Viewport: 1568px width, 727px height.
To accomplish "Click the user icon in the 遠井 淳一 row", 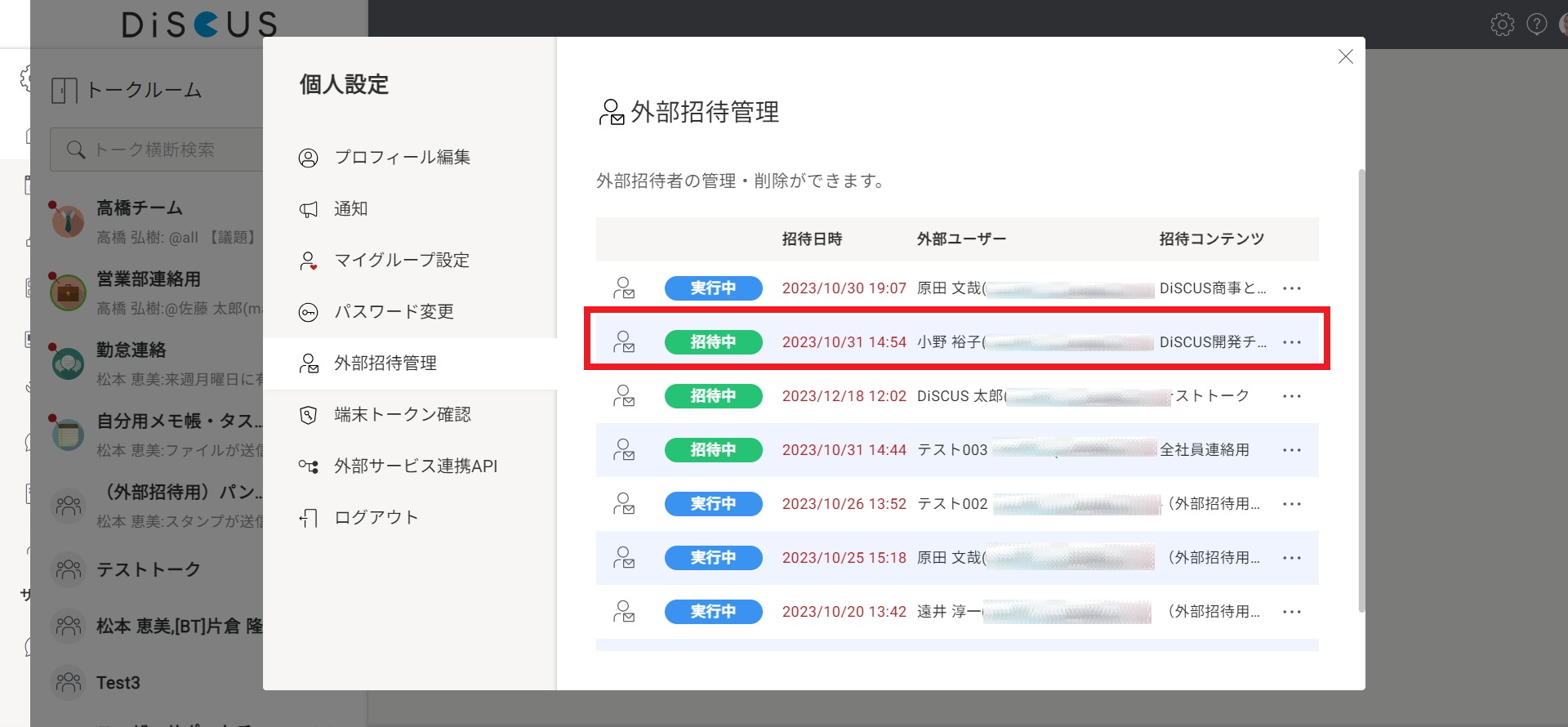I will pyautogui.click(x=624, y=611).
